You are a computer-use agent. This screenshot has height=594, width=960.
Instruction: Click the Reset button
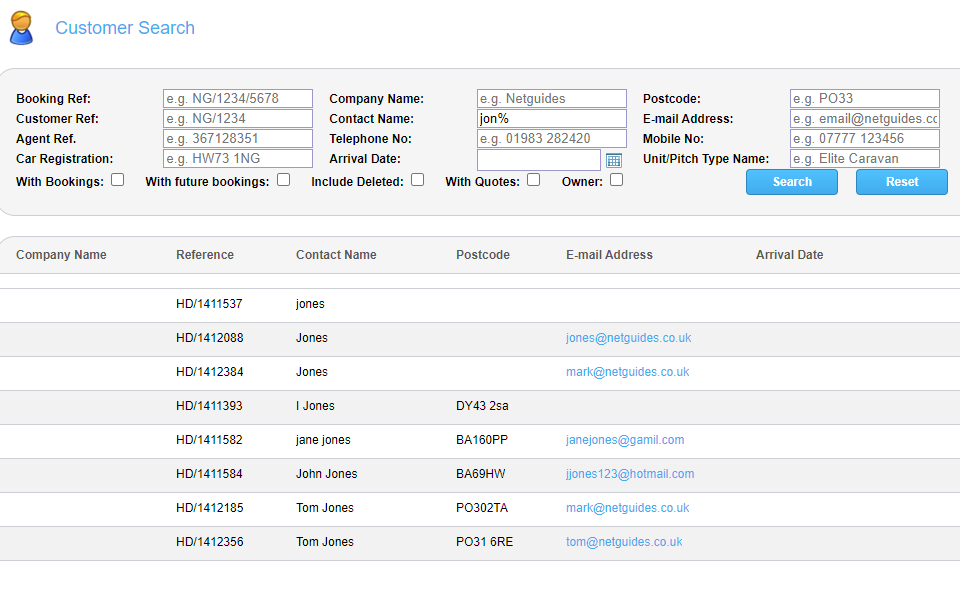[x=901, y=182]
